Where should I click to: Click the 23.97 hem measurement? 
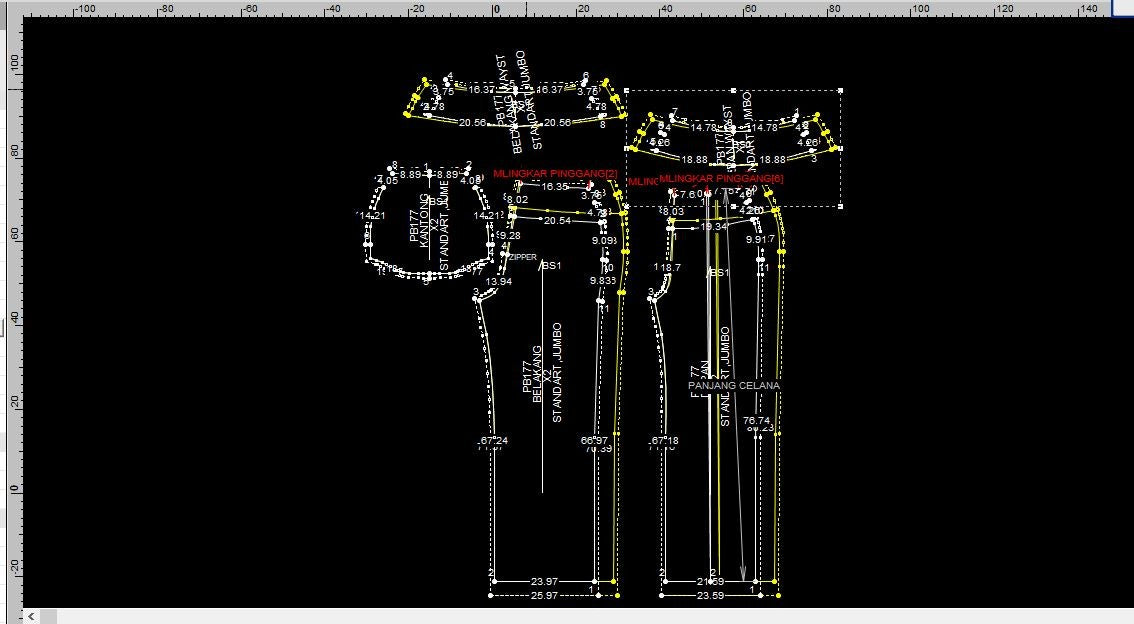pos(544,581)
